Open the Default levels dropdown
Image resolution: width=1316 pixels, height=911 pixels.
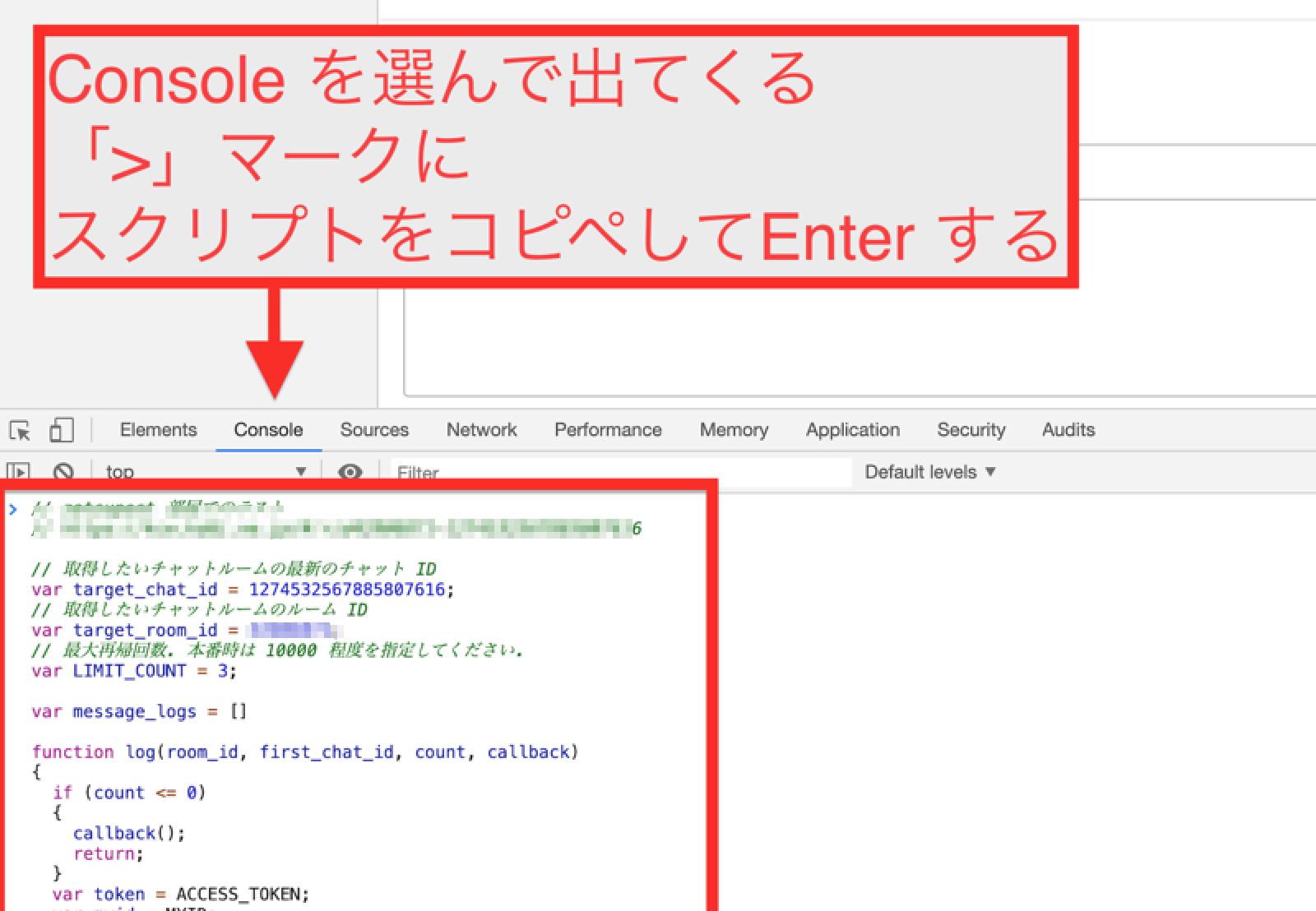pos(930,472)
